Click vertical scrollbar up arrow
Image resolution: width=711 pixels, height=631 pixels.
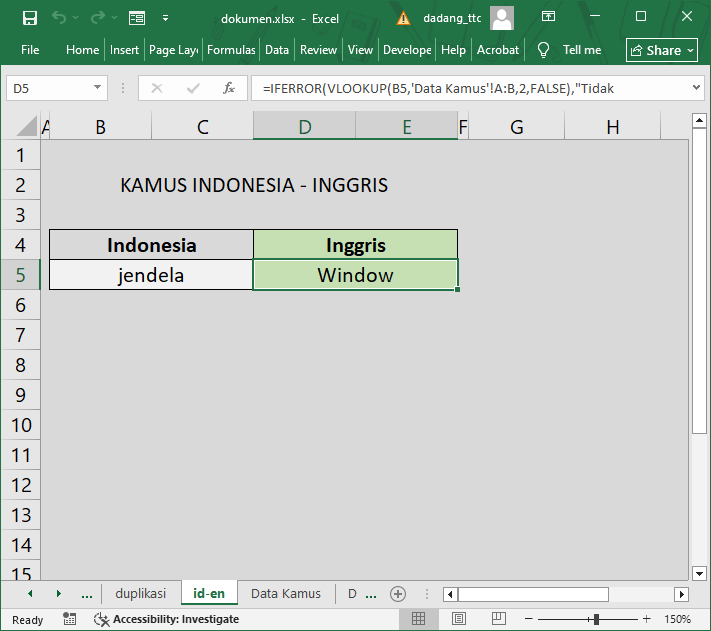coord(699,121)
